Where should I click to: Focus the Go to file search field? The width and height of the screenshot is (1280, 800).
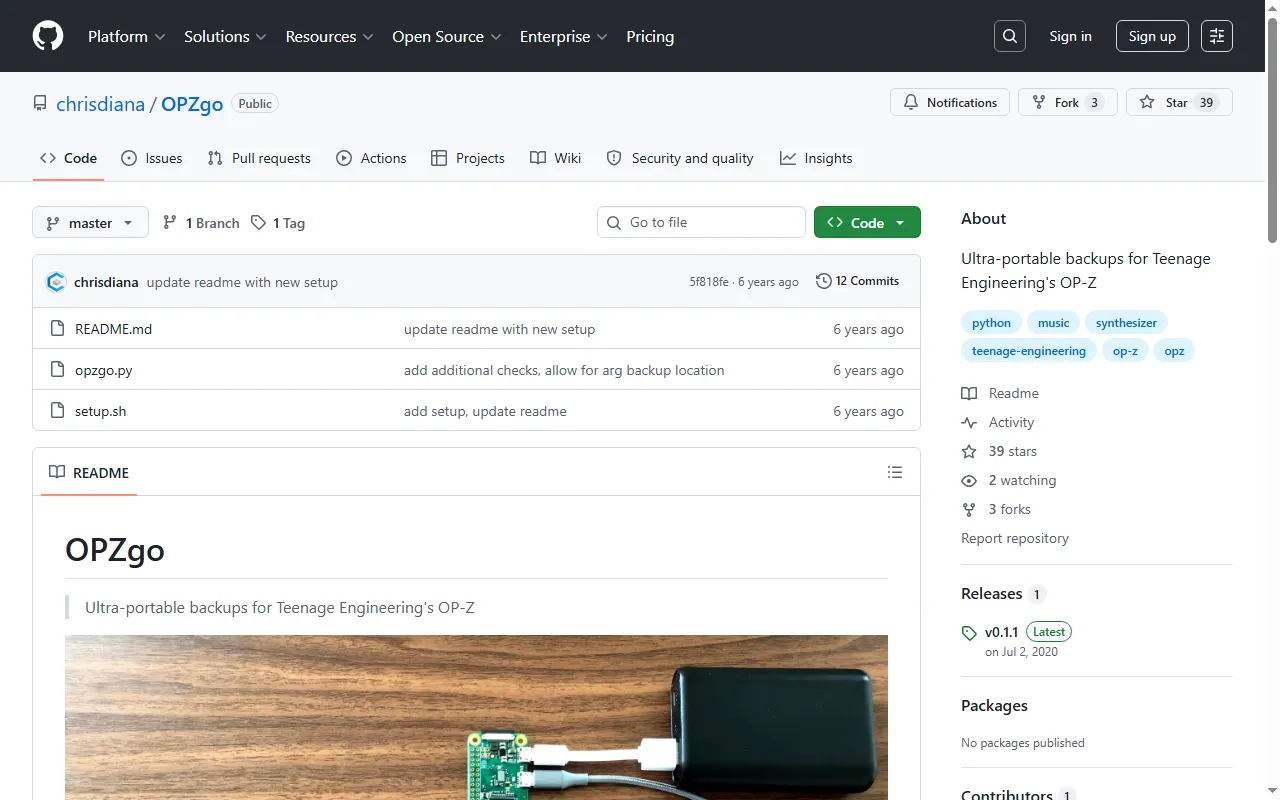click(x=701, y=222)
